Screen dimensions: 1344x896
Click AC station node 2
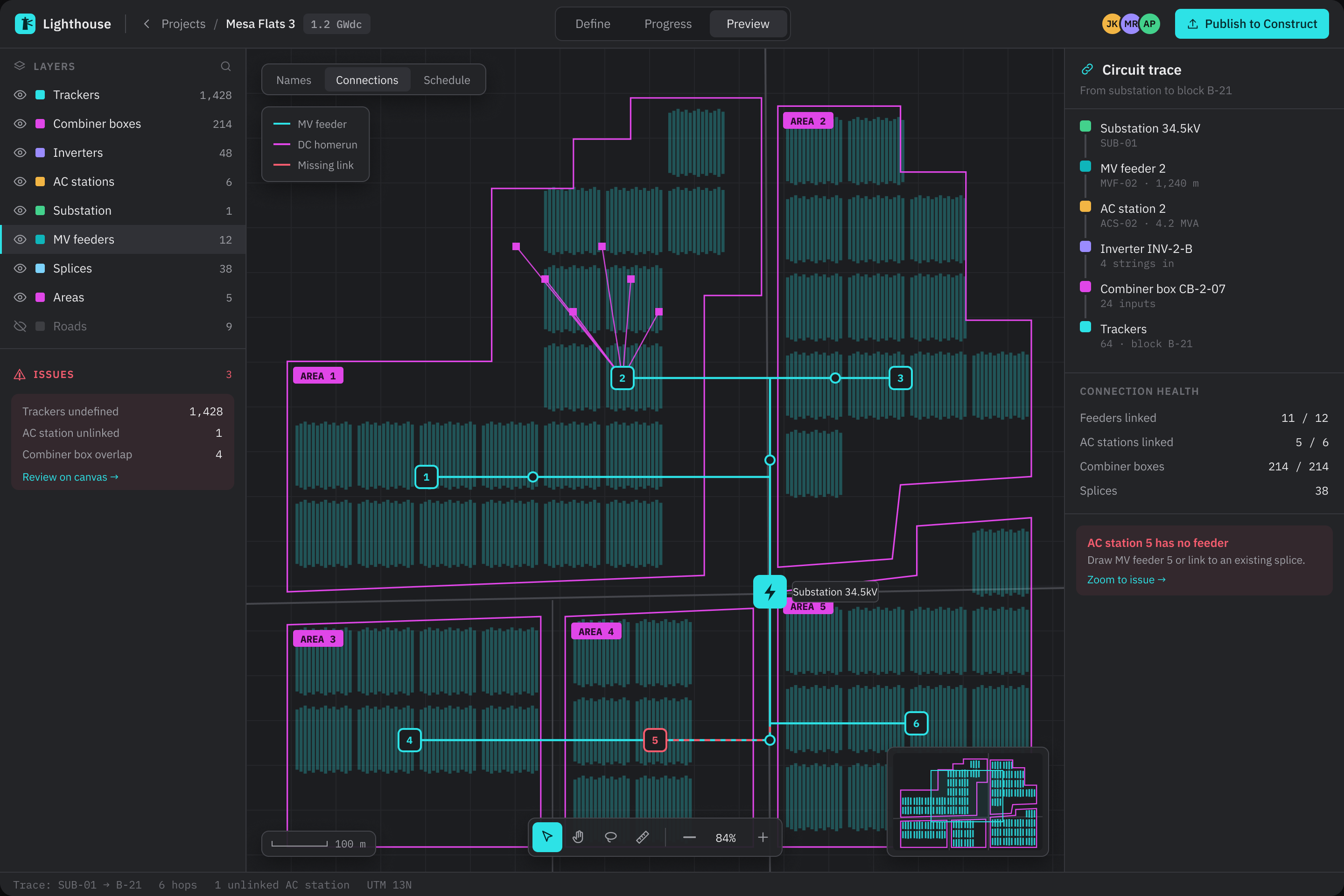622,378
